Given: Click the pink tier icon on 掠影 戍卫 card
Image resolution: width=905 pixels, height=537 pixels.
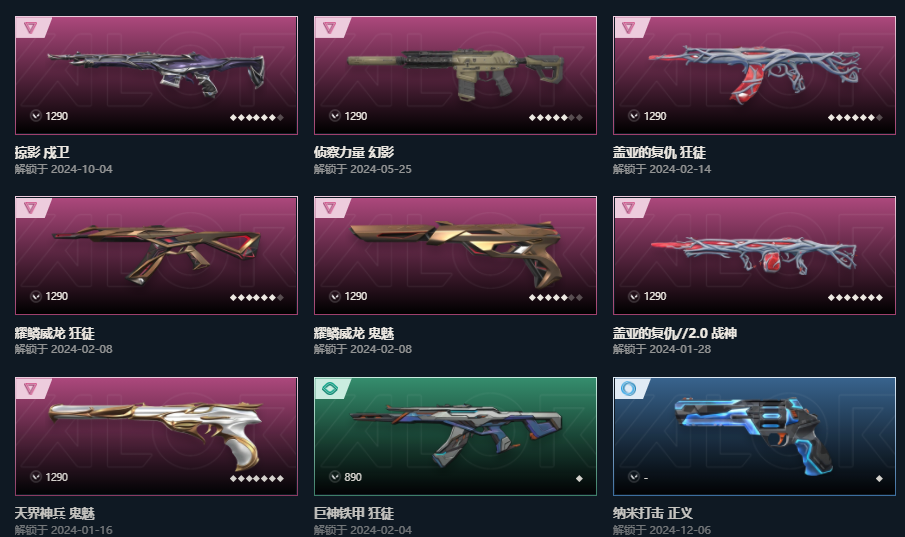Looking at the screenshot, I should click(31, 27).
